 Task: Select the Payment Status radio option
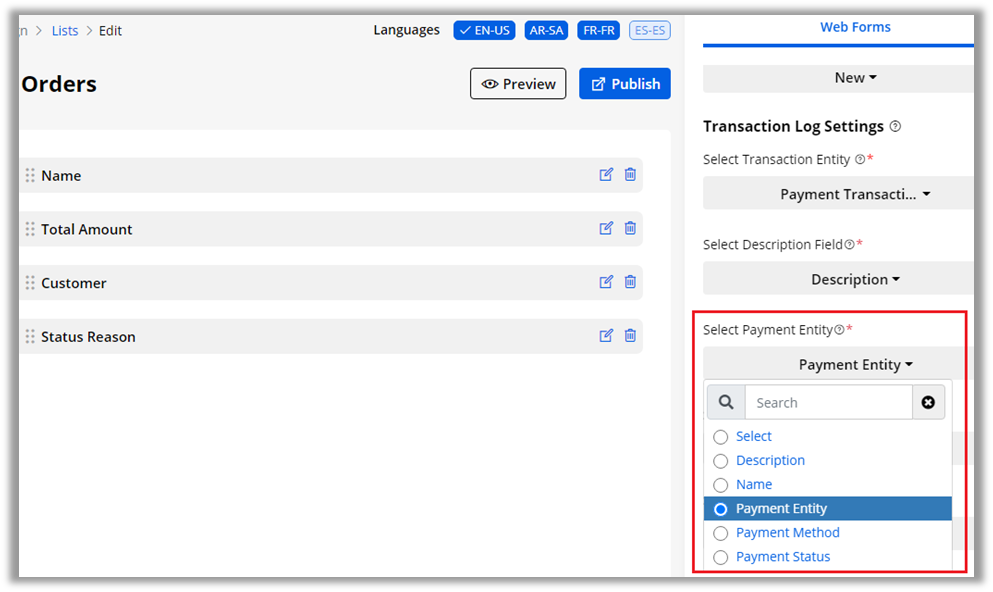click(x=720, y=557)
